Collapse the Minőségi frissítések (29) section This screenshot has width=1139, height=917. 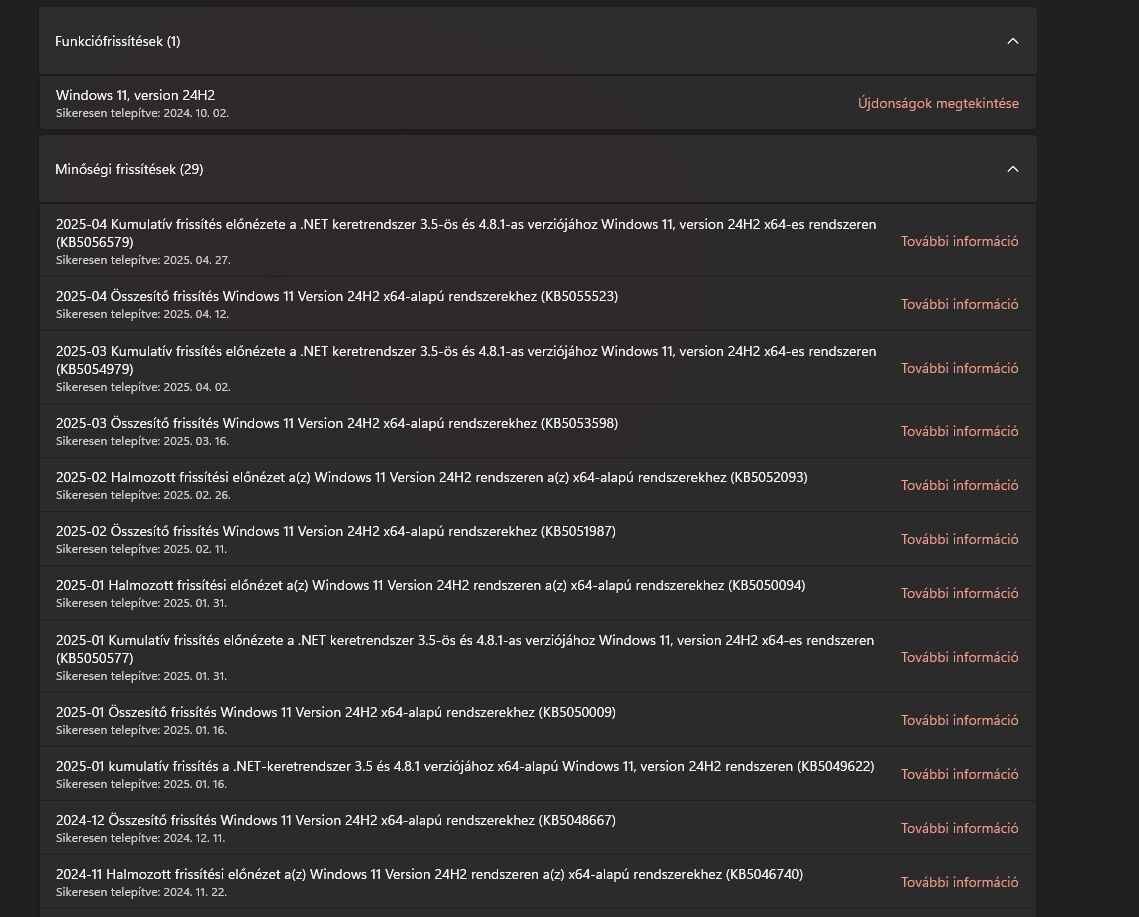click(1013, 169)
